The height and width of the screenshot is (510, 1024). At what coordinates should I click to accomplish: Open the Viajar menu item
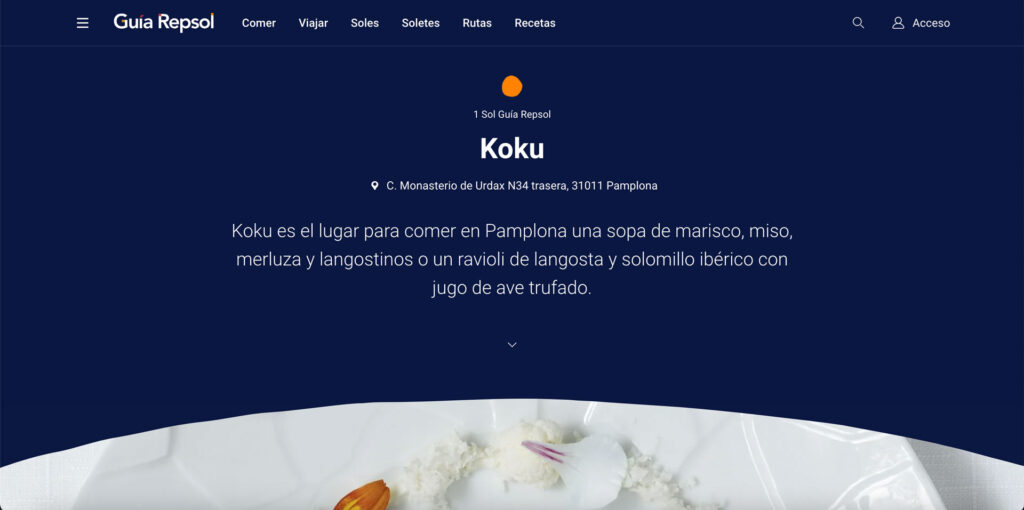(x=313, y=23)
